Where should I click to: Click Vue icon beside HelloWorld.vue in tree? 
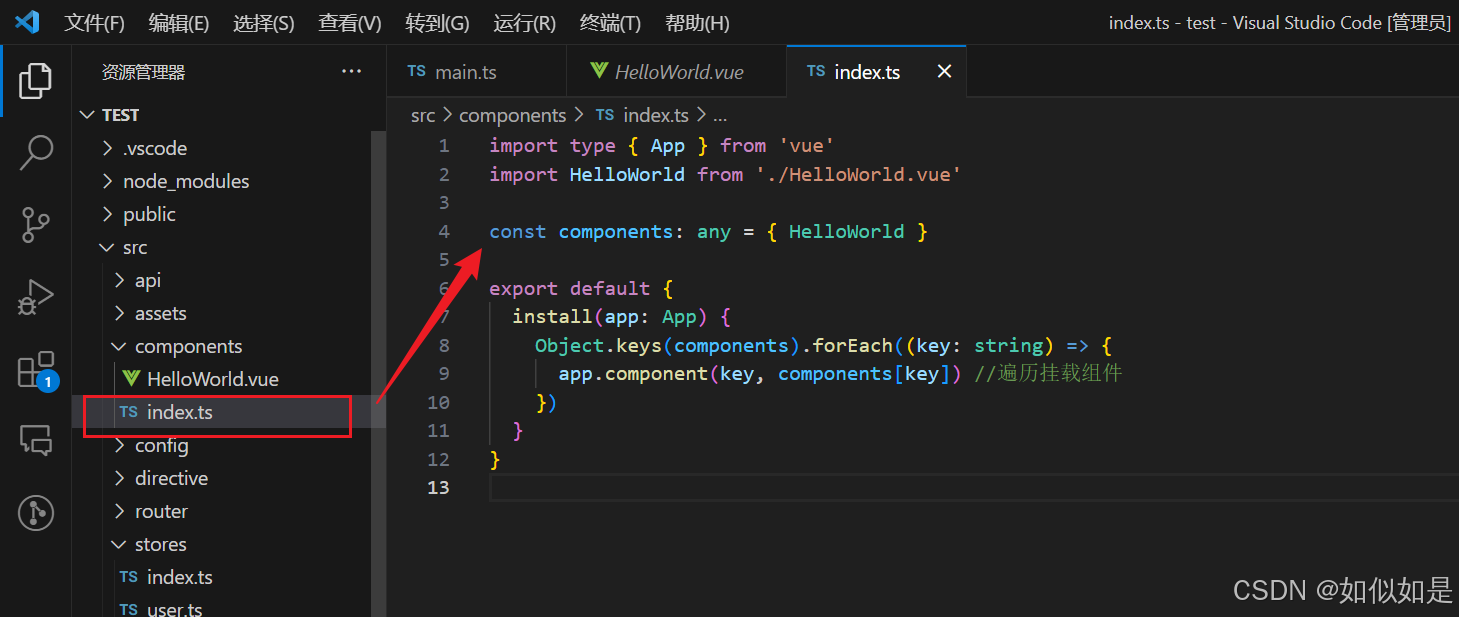point(131,379)
